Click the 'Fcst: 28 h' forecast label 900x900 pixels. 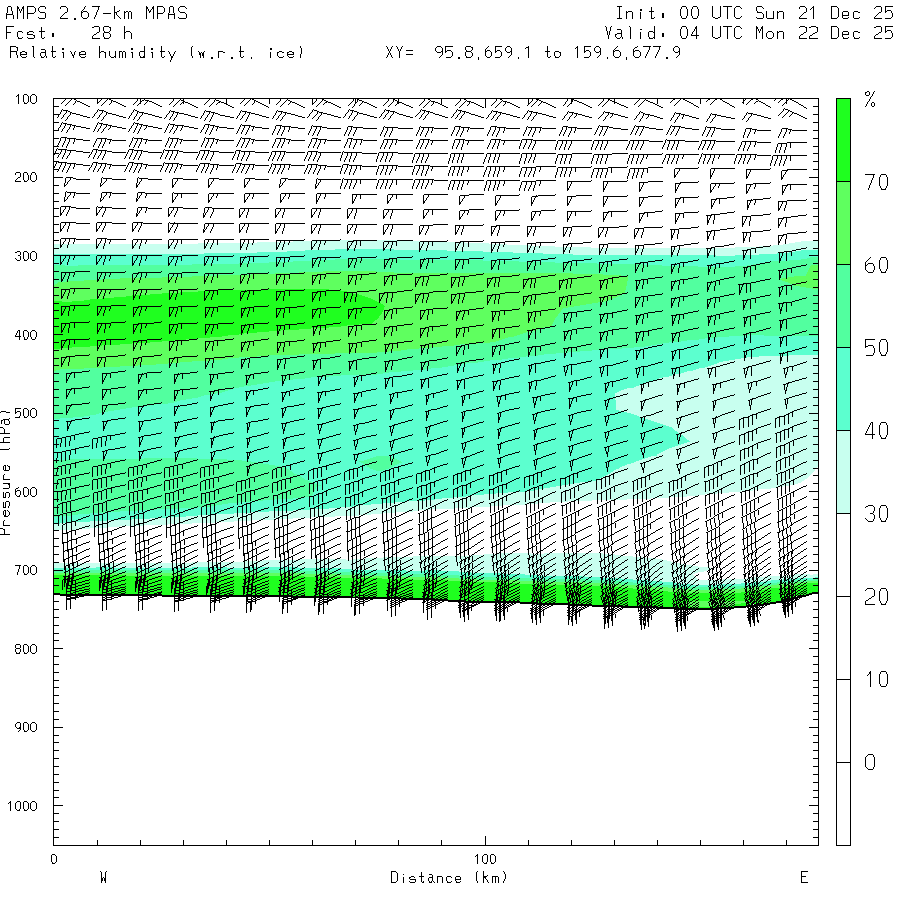click(x=69, y=33)
